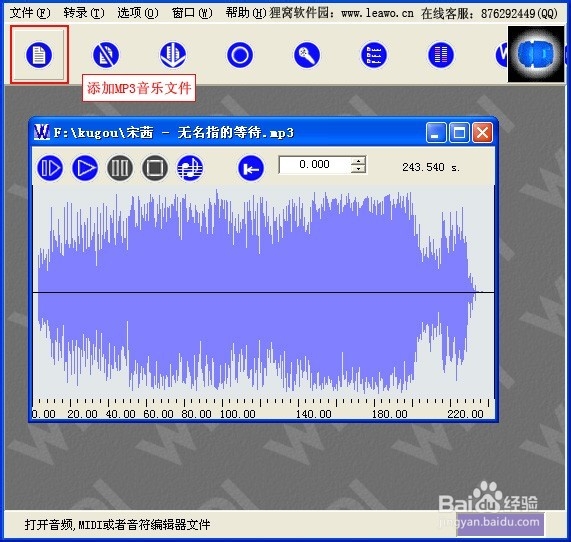Screen dimensions: 571x542
Task: Increase time position with up stepper arrow
Action: [359, 161]
